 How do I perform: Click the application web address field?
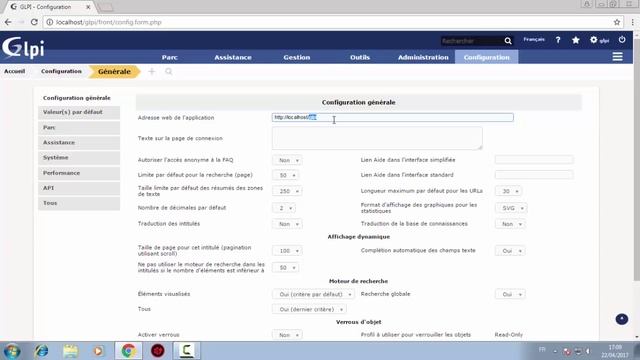click(x=393, y=118)
